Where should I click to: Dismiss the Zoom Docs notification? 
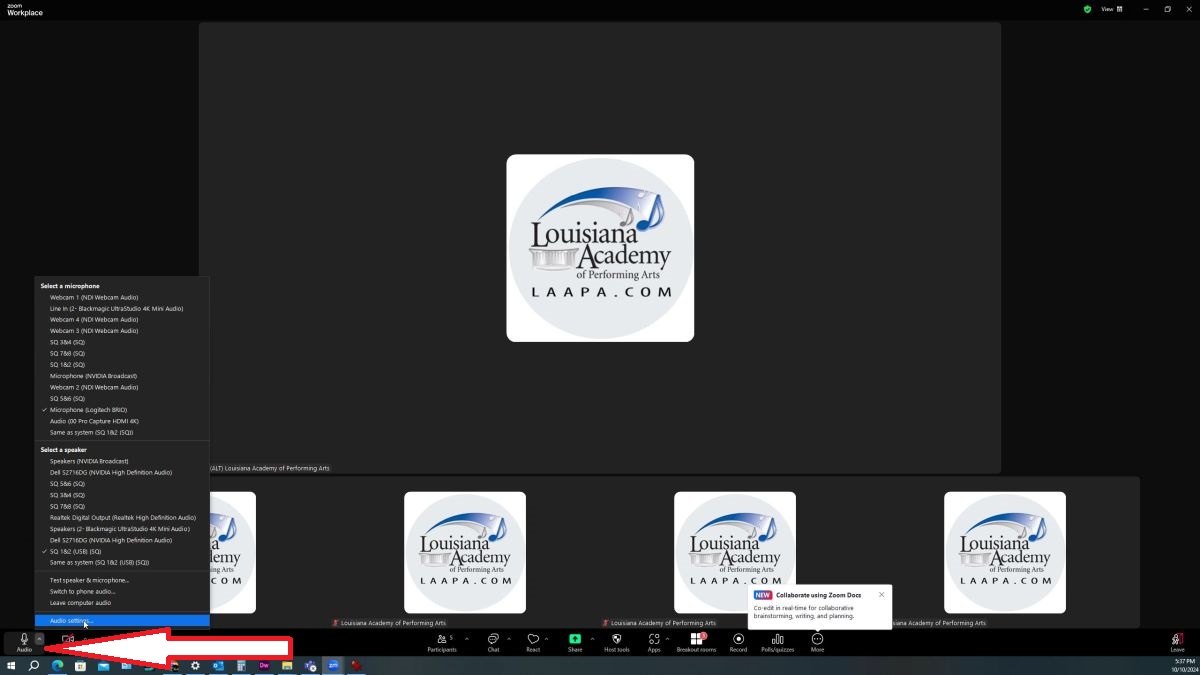[x=881, y=594]
